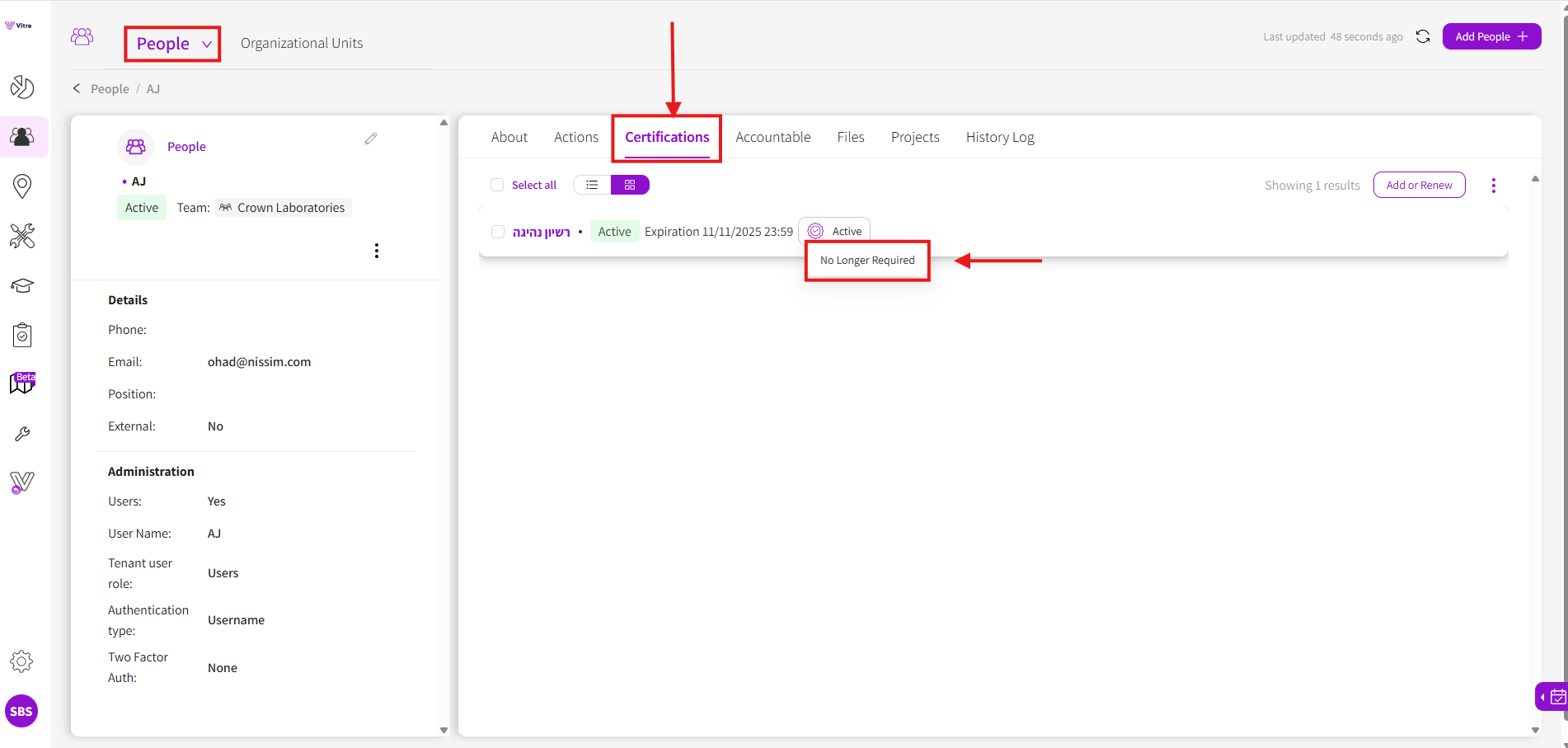1568x748 pixels.
Task: Open the calendar widget at right edge
Action: [1553, 697]
